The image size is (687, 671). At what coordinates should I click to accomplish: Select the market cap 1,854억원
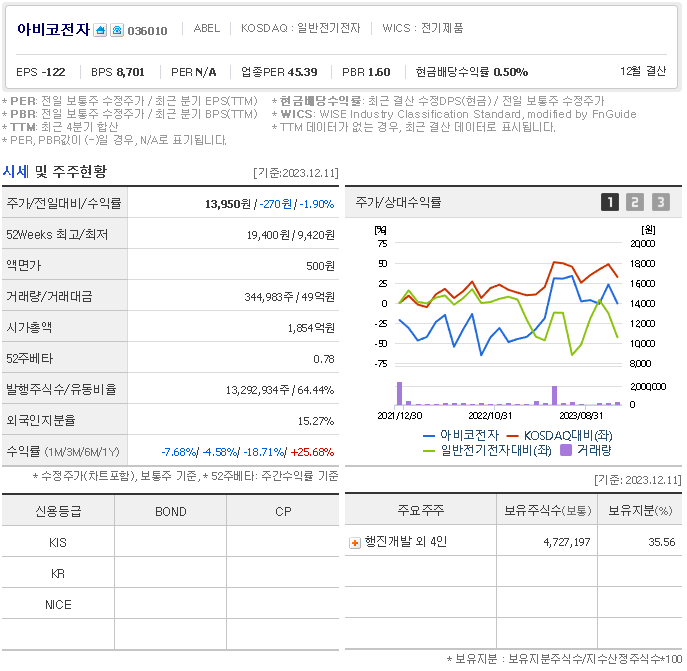311,328
